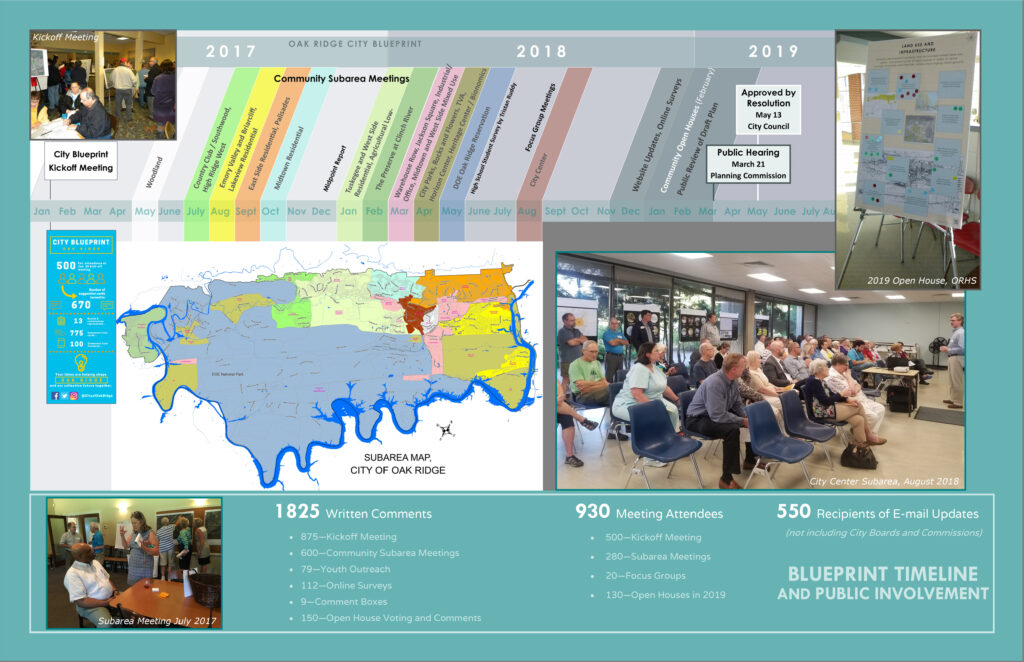Open the Kickoff Meeting photo
1024x662 pixels.
click(x=103, y=85)
